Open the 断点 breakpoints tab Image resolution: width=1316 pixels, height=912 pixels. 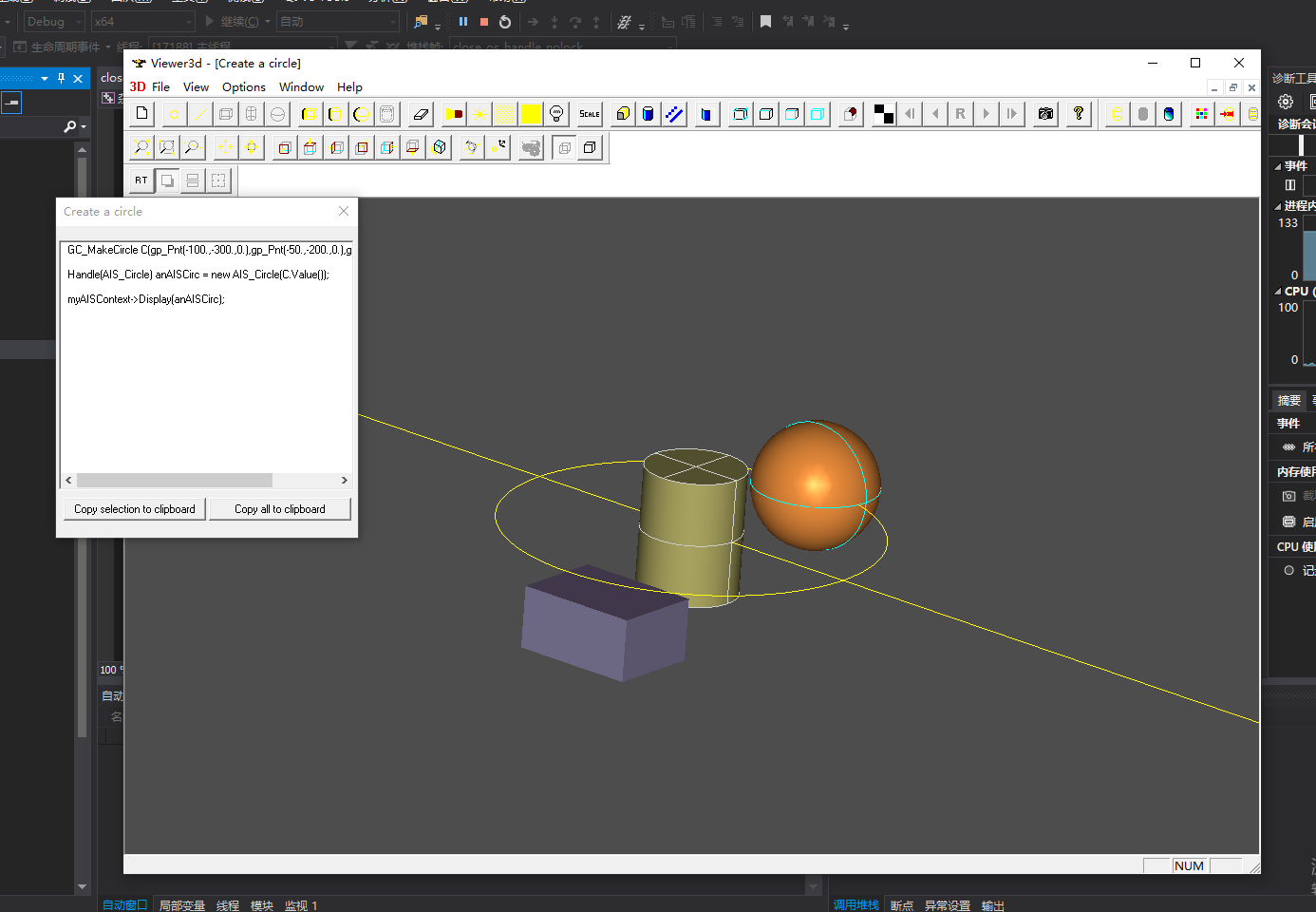coord(902,905)
